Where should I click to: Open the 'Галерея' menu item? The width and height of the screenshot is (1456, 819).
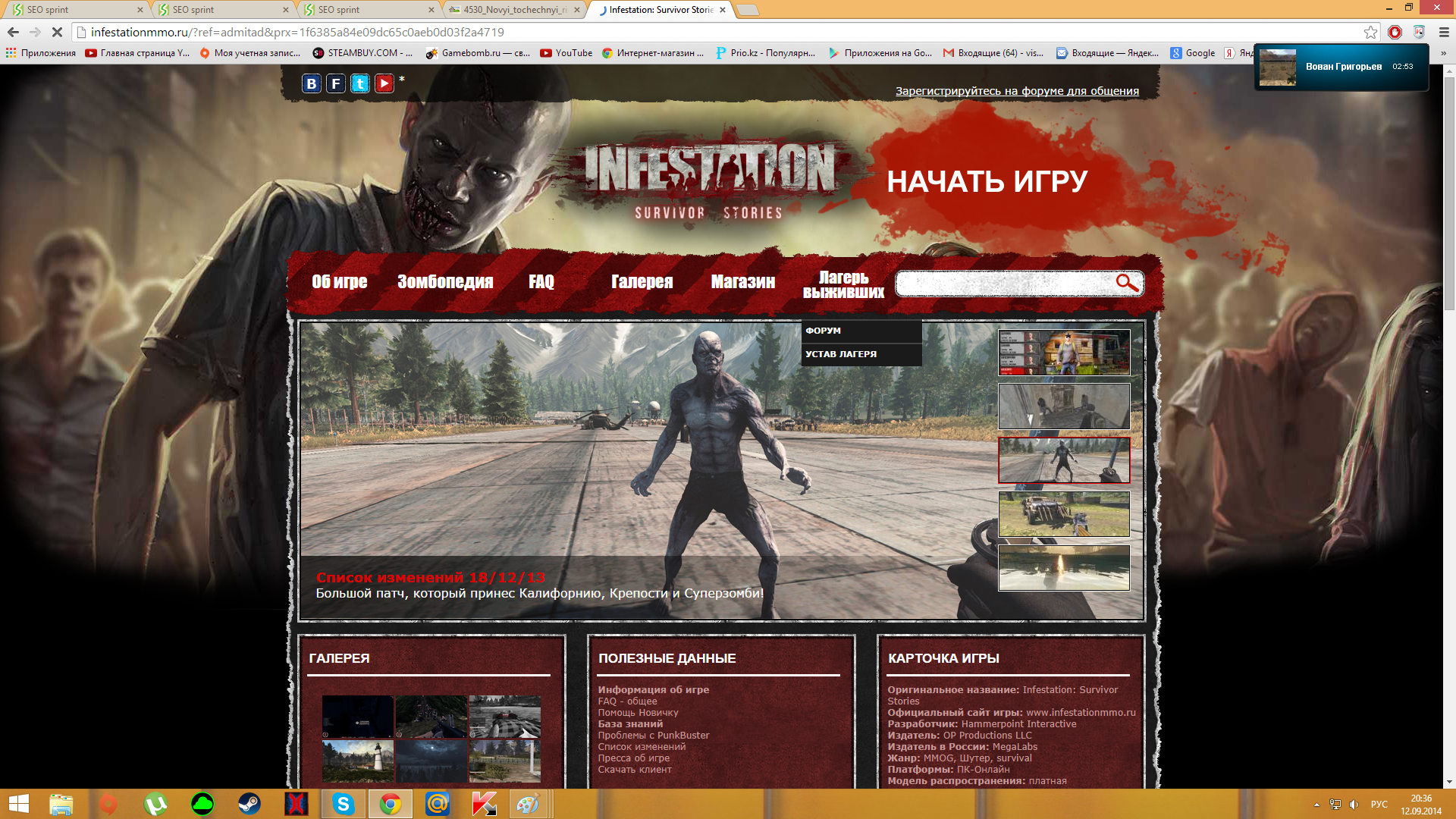(642, 281)
